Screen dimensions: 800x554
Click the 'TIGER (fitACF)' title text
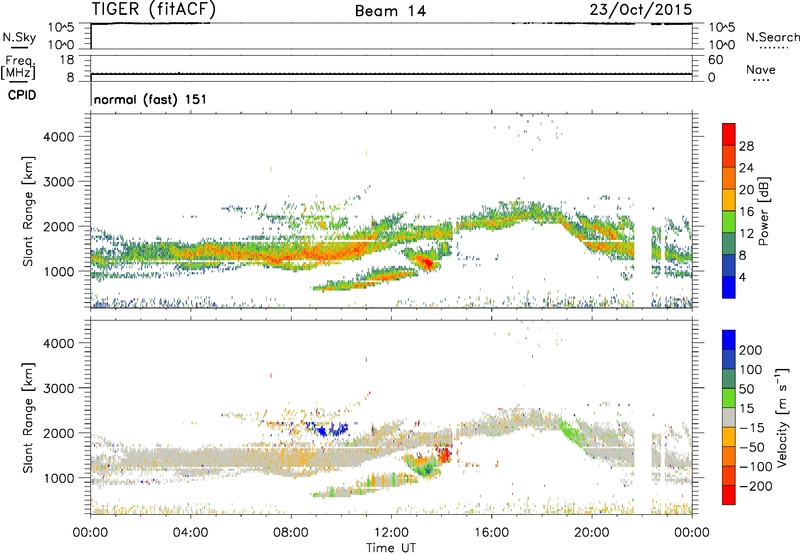(x=154, y=9)
